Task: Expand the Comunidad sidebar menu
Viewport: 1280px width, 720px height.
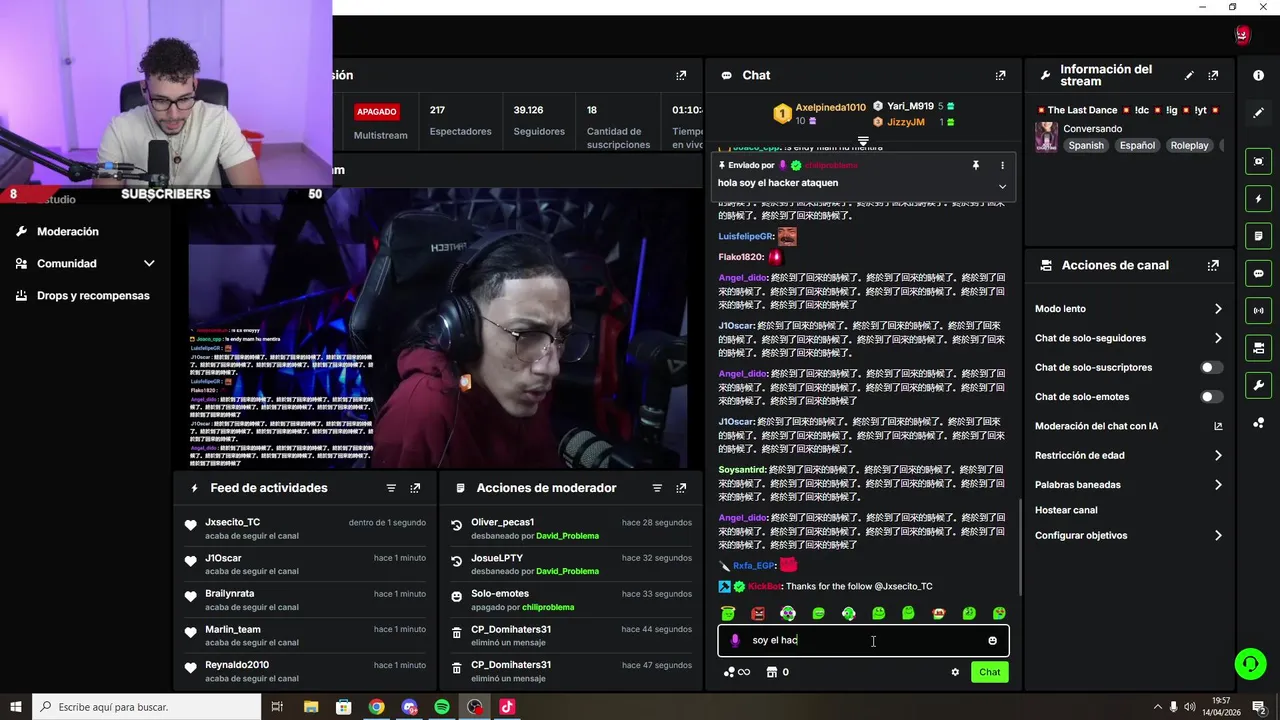Action: pyautogui.click(x=149, y=263)
